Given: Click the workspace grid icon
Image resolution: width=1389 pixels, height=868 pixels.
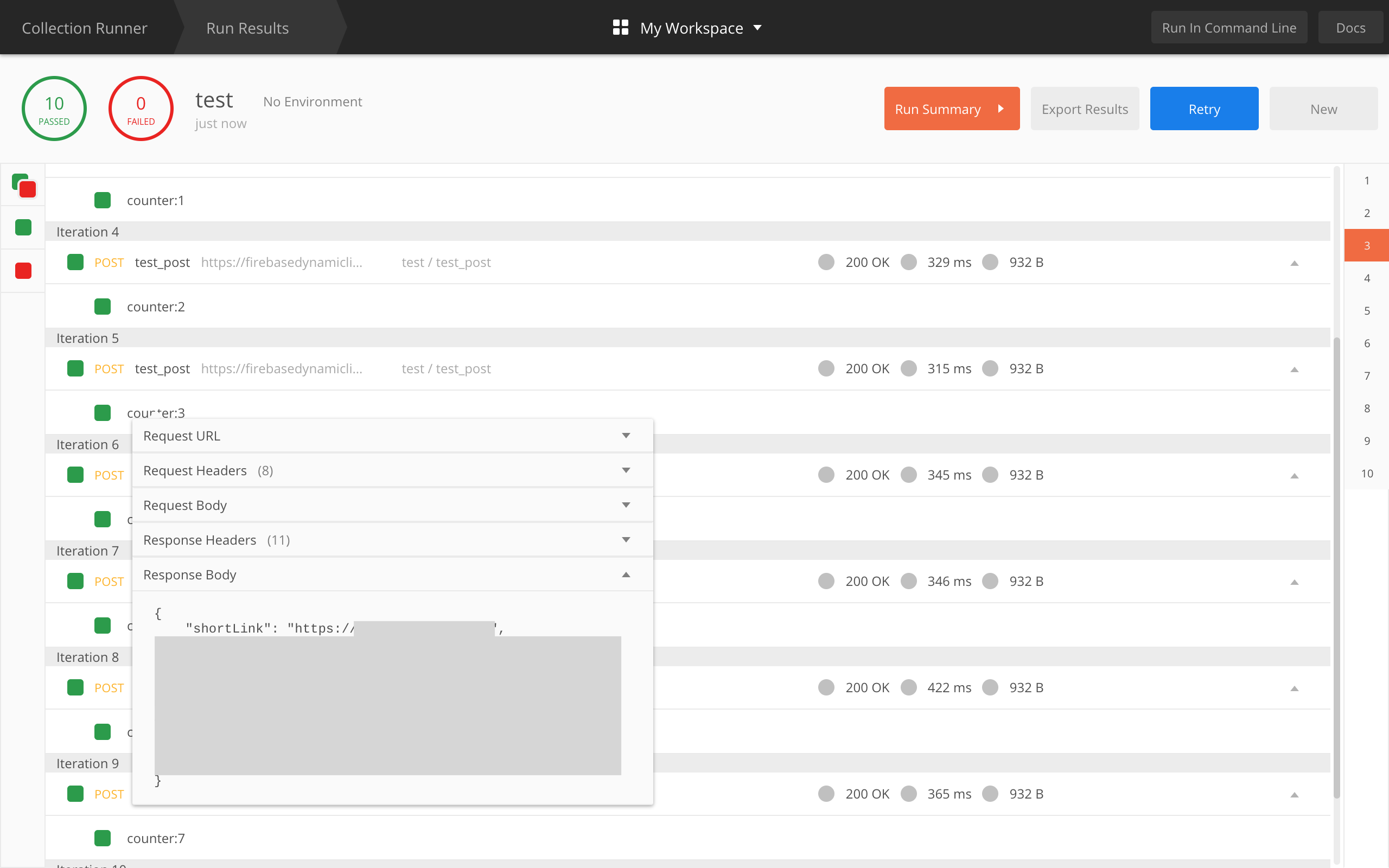Looking at the screenshot, I should tap(621, 28).
